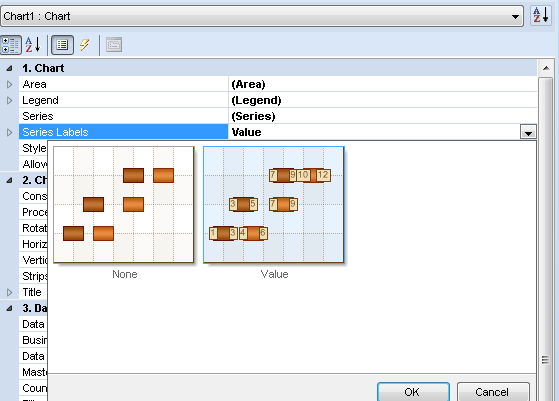Click the (Legend) value cell
Viewport: 559px width, 401px height.
pyautogui.click(x=383, y=101)
